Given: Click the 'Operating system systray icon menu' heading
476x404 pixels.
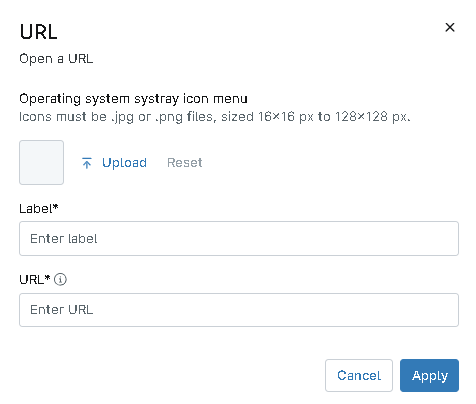Looking at the screenshot, I should [133, 99].
